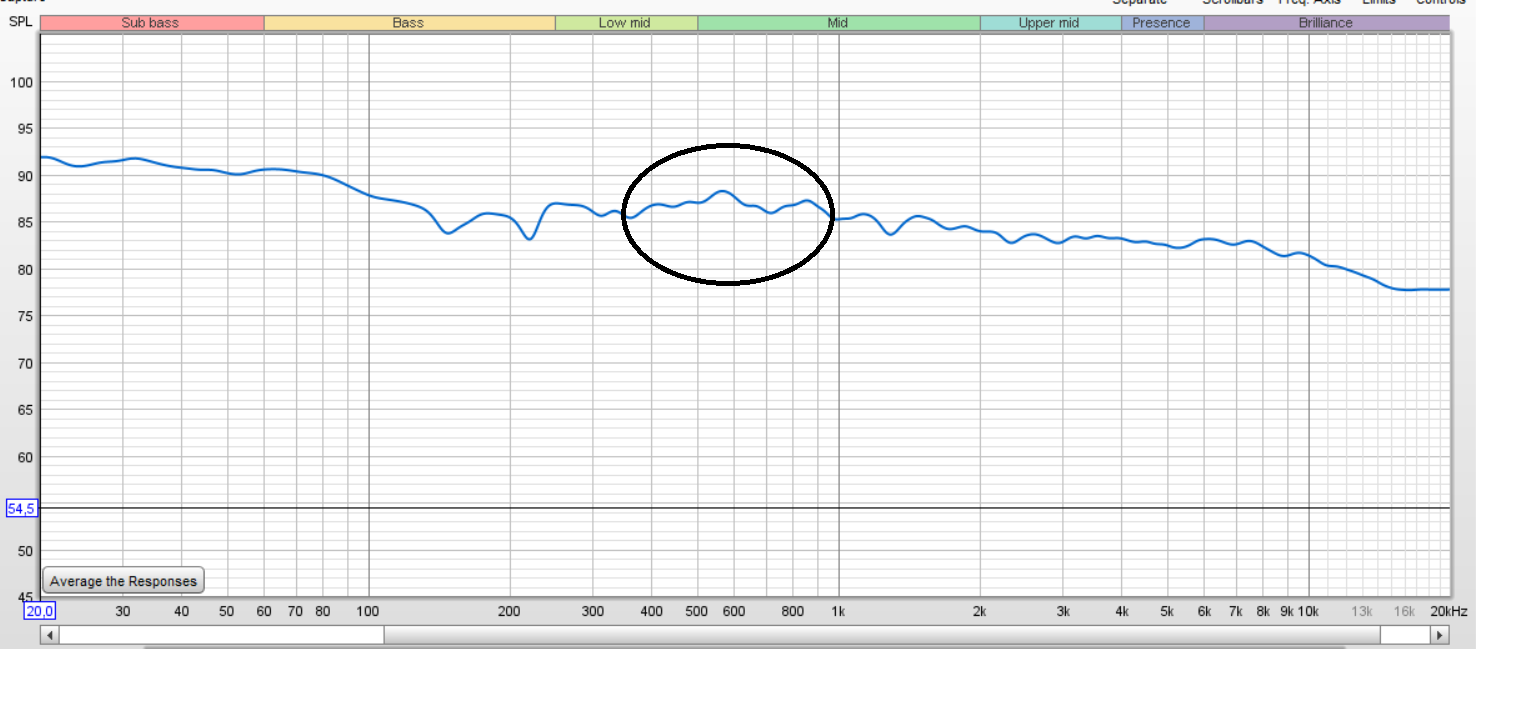The height and width of the screenshot is (724, 1534).
Task: Click the 20kHz frequency axis label
Action: [1447, 611]
